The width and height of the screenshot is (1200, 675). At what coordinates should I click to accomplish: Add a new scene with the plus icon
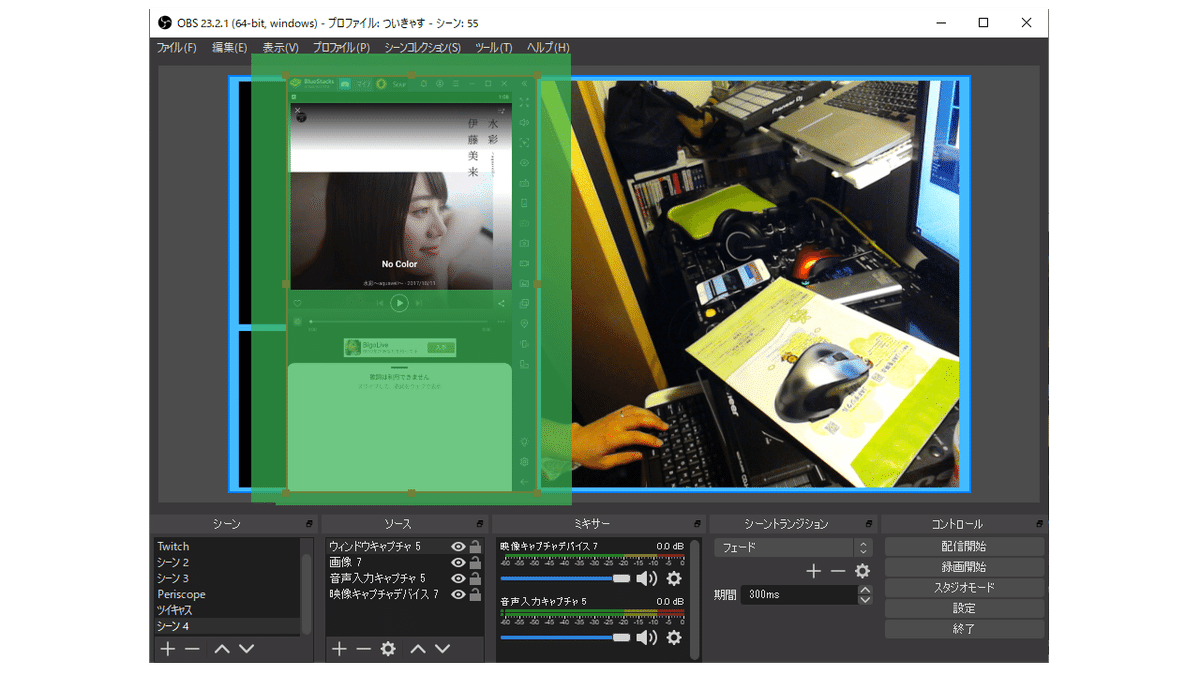pos(168,649)
